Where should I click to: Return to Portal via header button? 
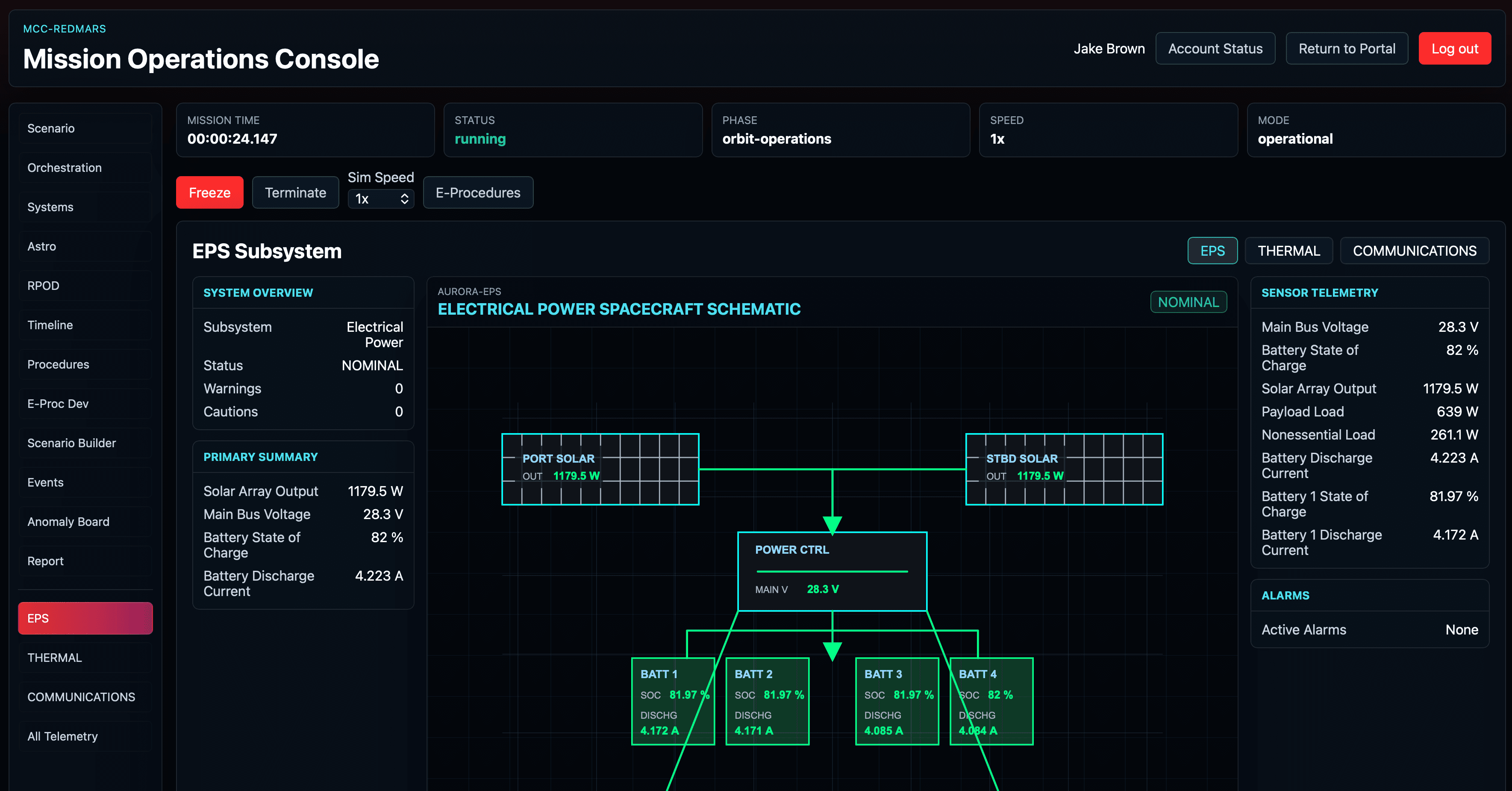1347,48
